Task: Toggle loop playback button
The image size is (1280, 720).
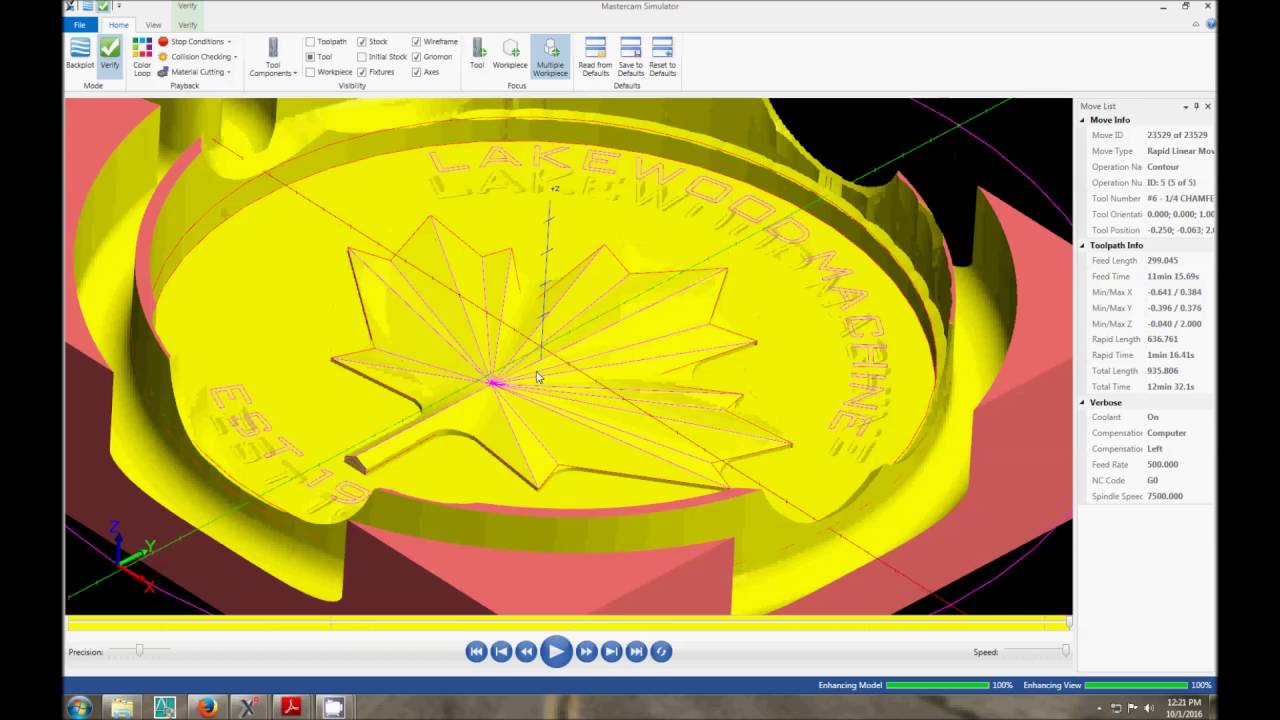Action: tap(661, 651)
